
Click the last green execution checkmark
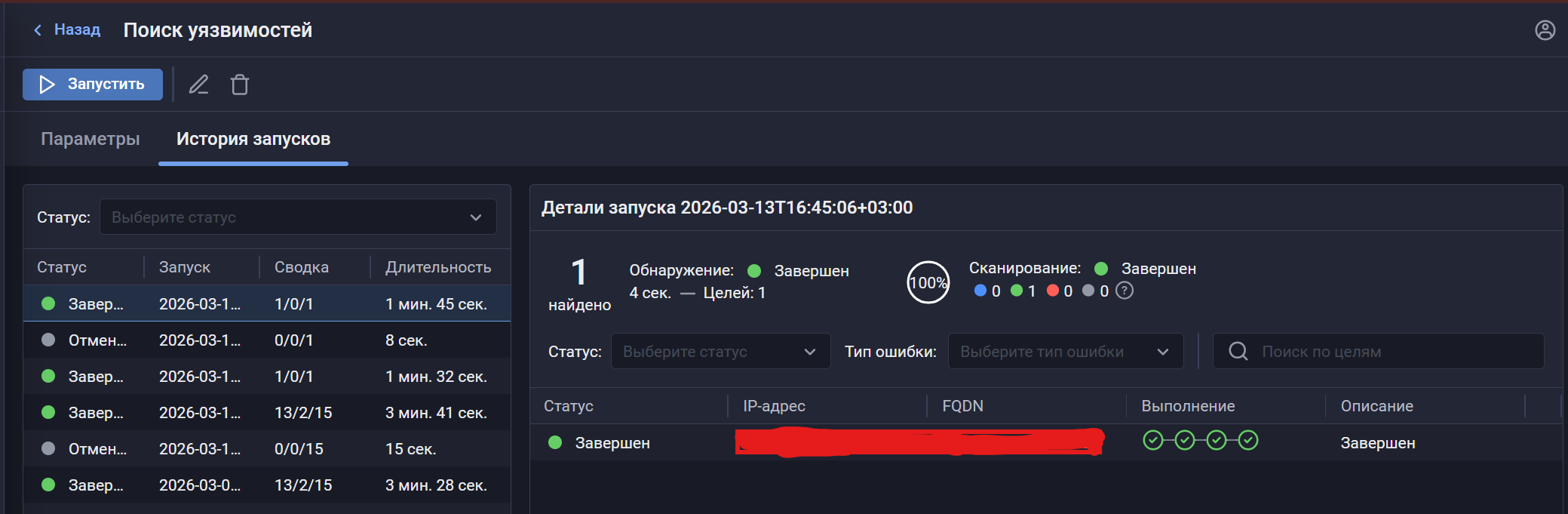(x=1248, y=440)
